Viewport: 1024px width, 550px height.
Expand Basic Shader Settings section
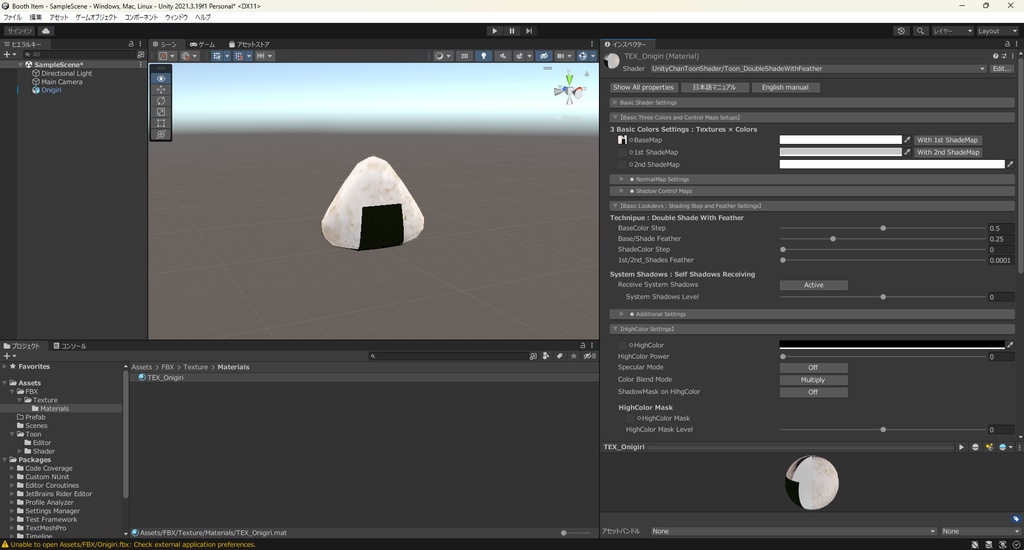tap(812, 103)
